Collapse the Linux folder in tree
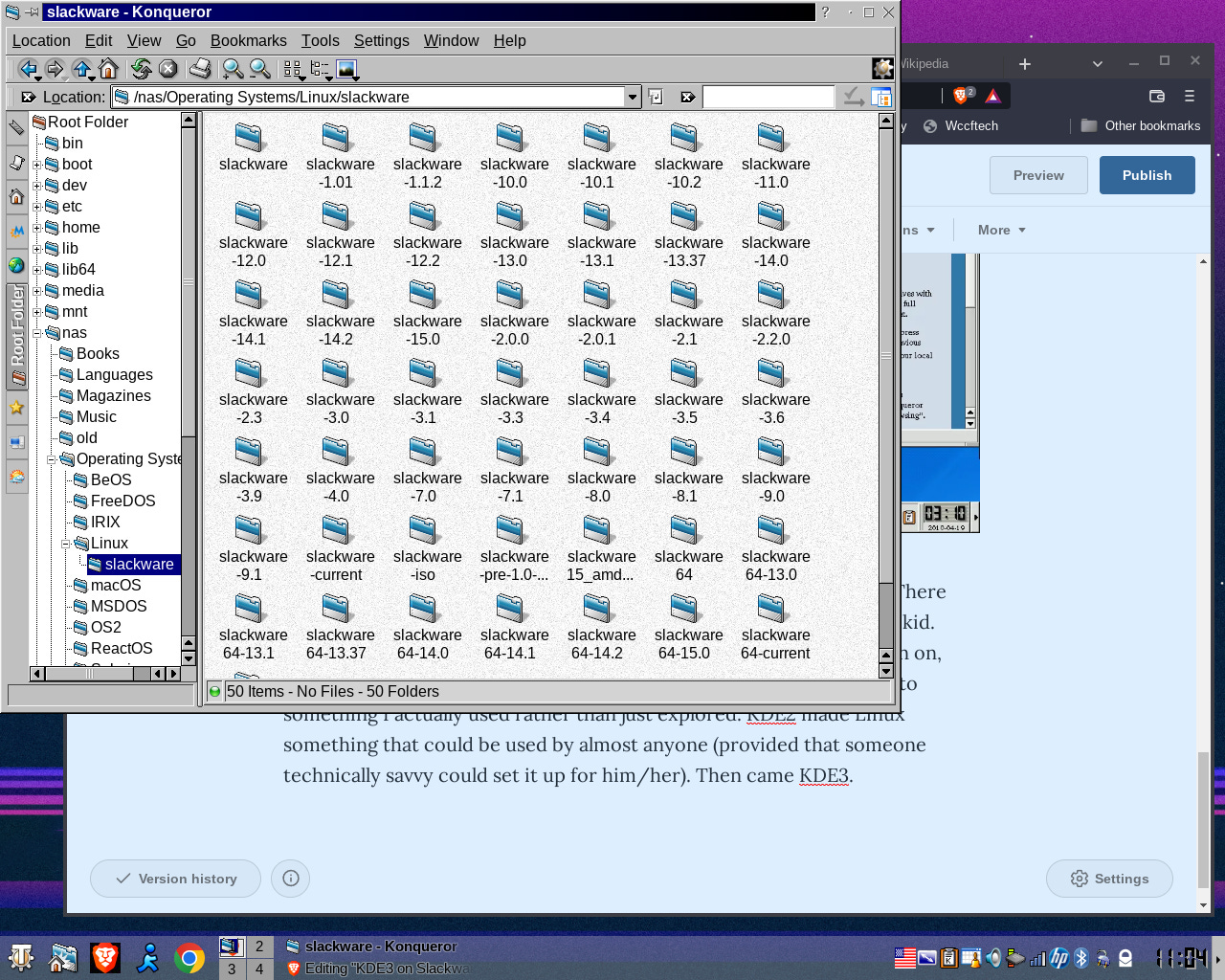The height and width of the screenshot is (980, 1225). [x=65, y=544]
